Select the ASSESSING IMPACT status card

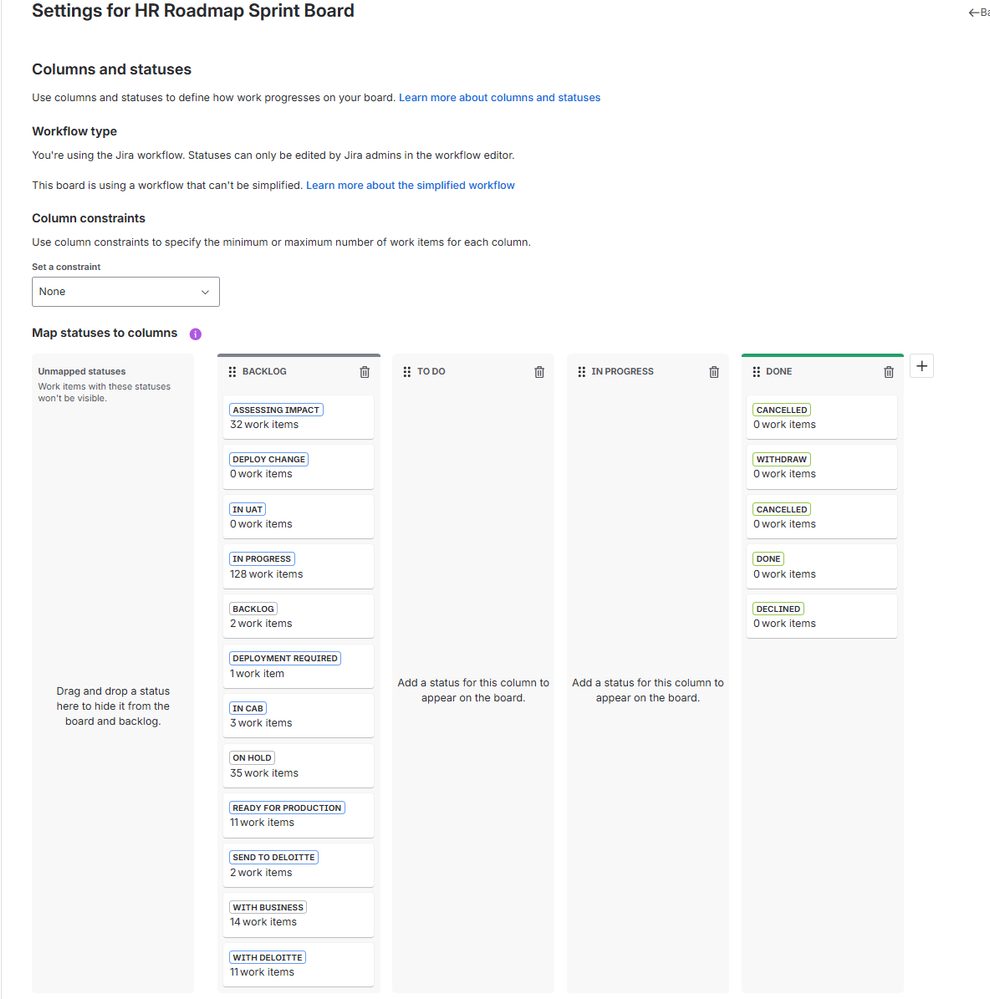[298, 416]
